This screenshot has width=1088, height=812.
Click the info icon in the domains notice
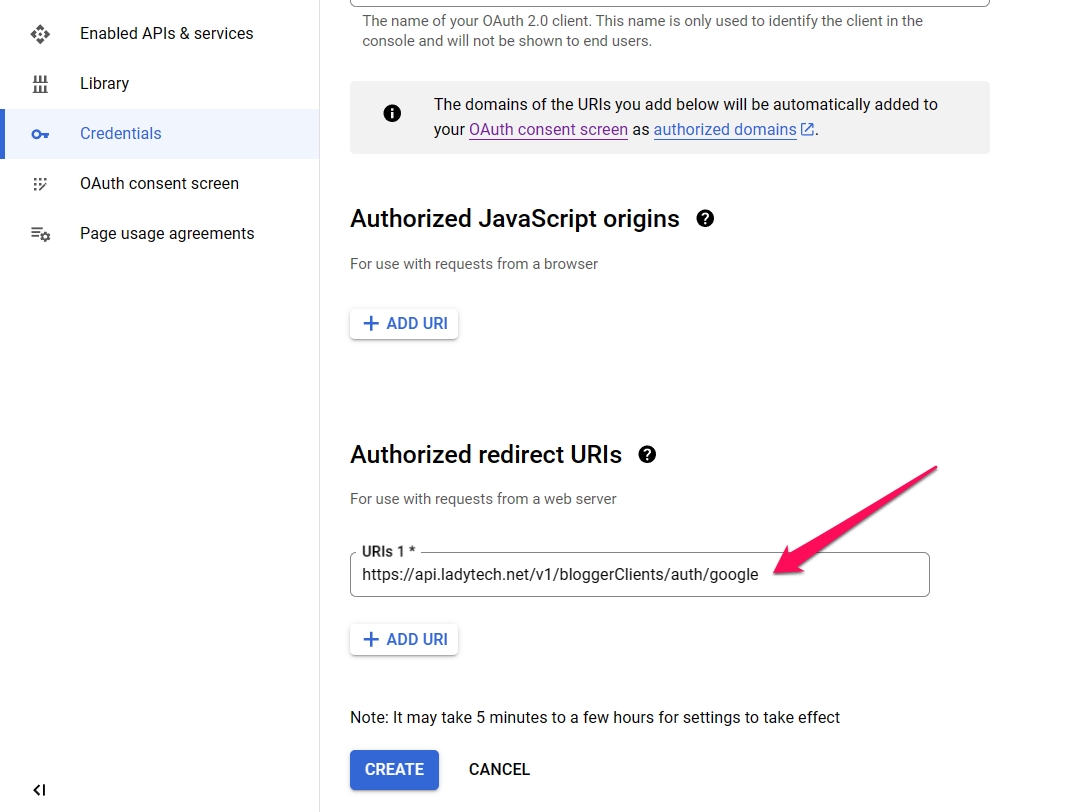pyautogui.click(x=392, y=113)
